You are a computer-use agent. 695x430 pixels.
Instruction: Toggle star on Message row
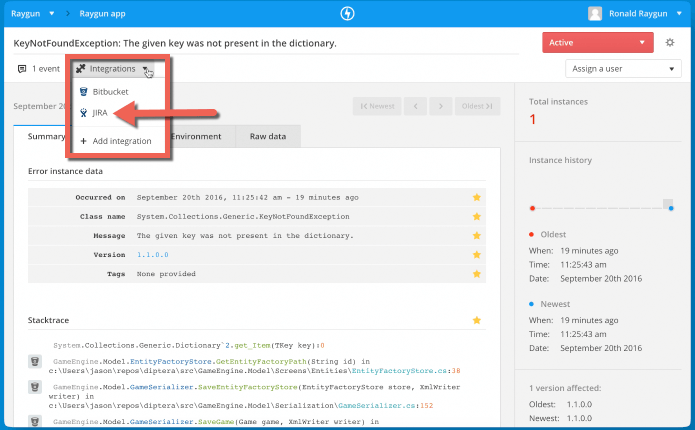(x=476, y=235)
